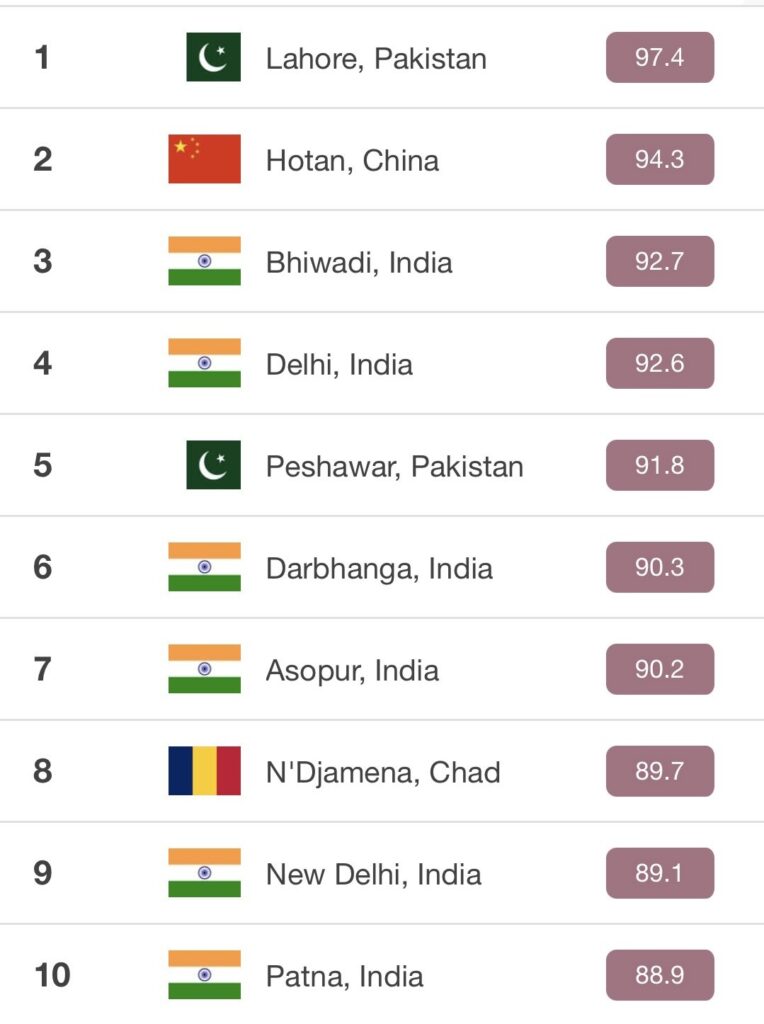Viewport: 764px width, 1024px height.
Task: Select the Asopur, India row text
Action: [352, 671]
